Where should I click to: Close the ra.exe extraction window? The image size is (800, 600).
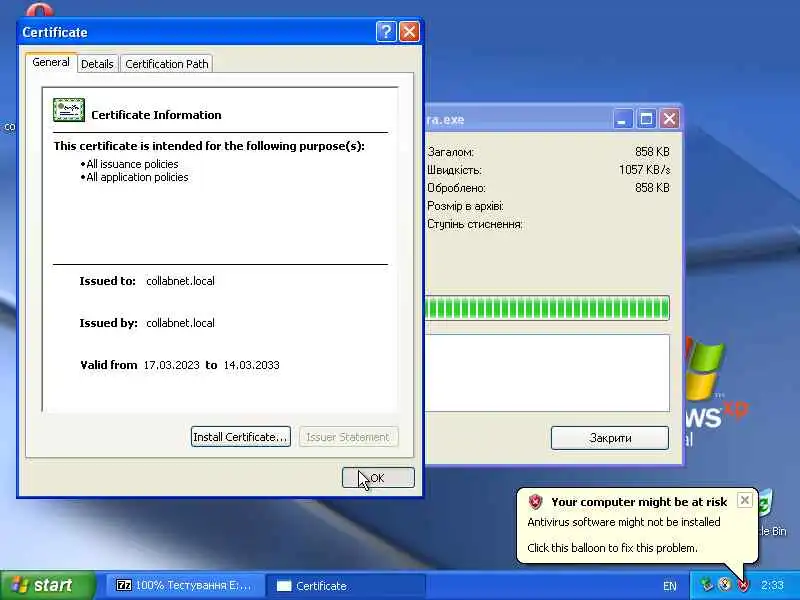(669, 119)
